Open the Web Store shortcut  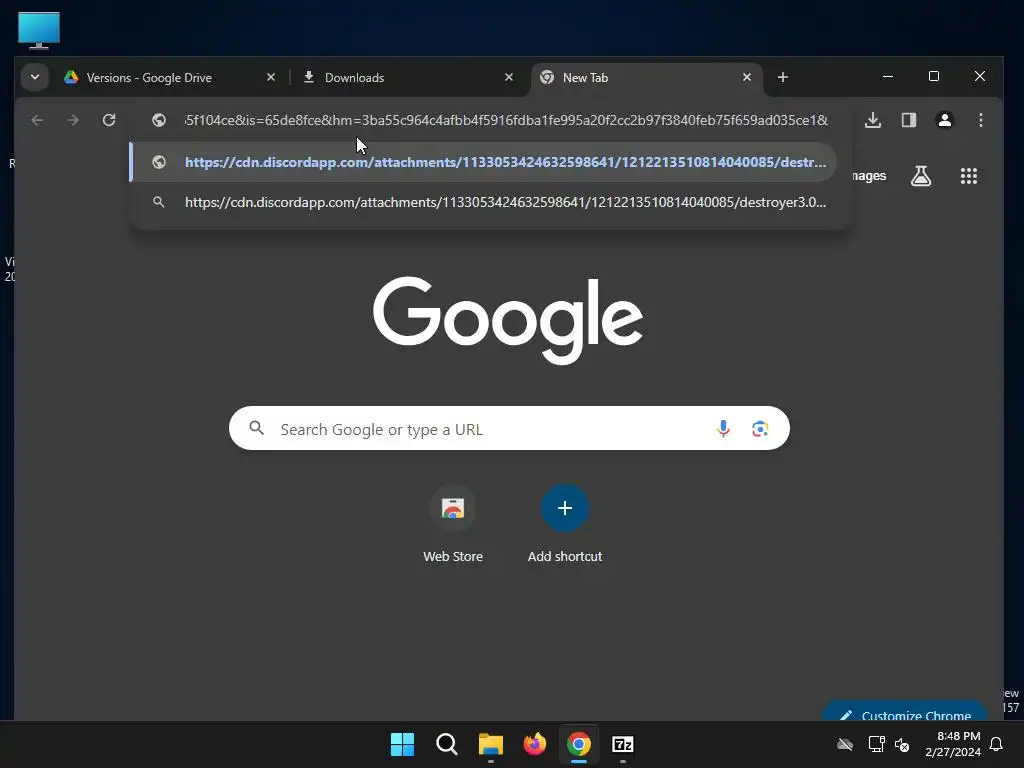point(453,524)
